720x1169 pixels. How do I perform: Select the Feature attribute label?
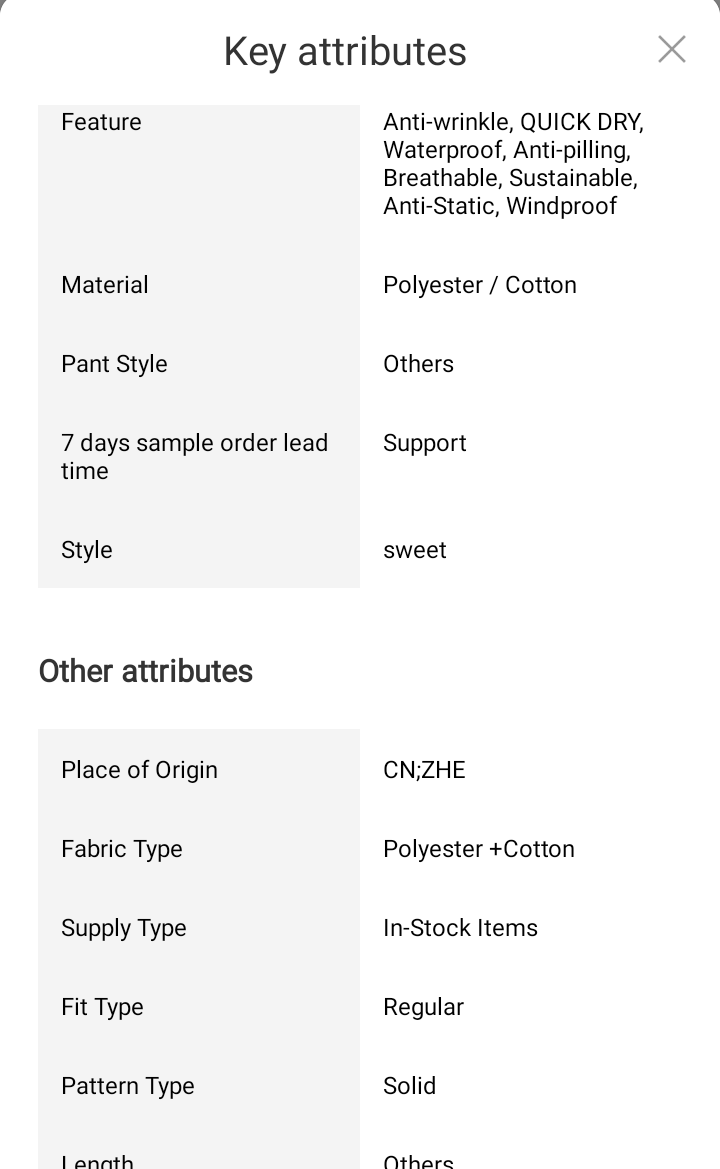click(101, 122)
